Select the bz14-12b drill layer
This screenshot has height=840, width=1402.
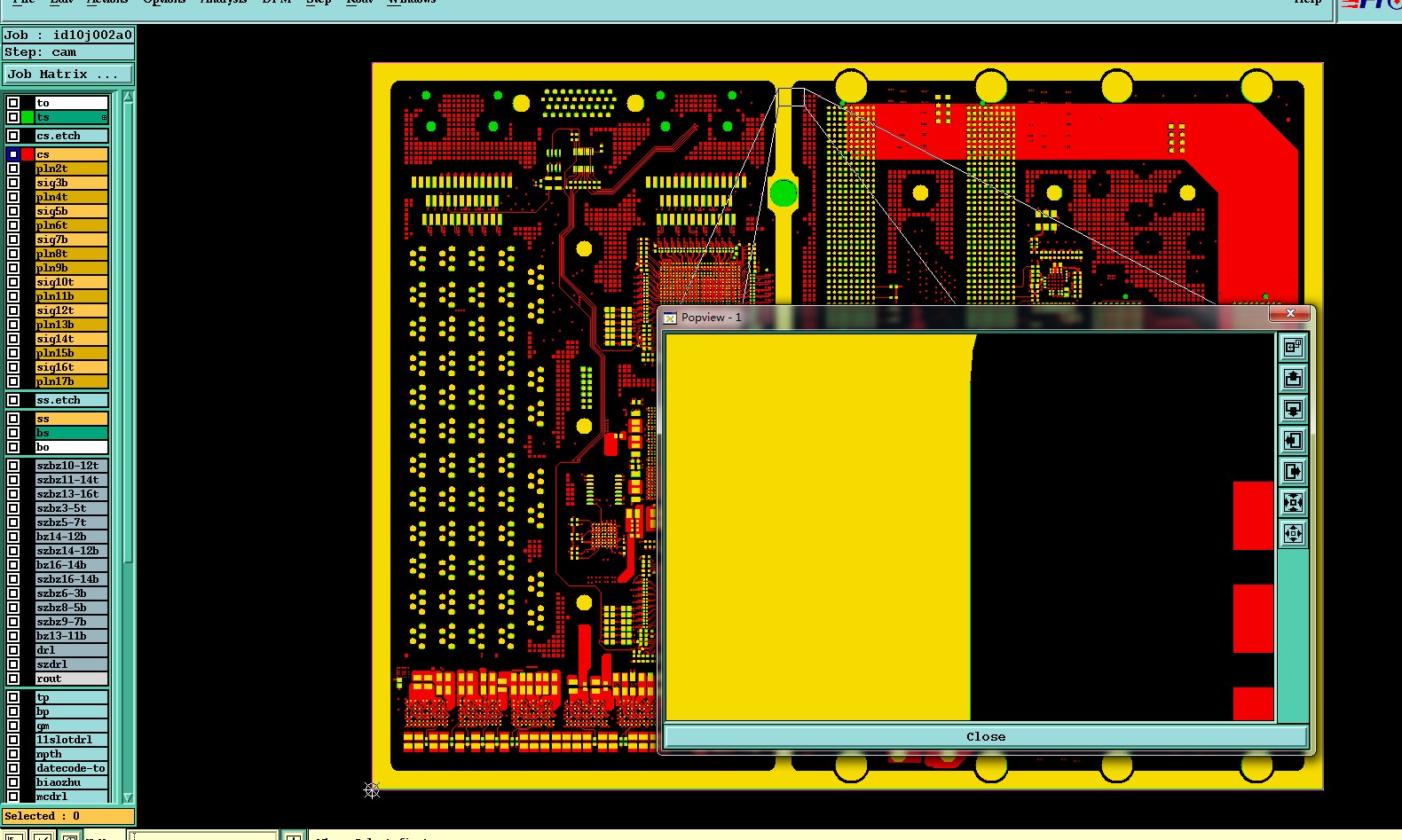coord(71,537)
